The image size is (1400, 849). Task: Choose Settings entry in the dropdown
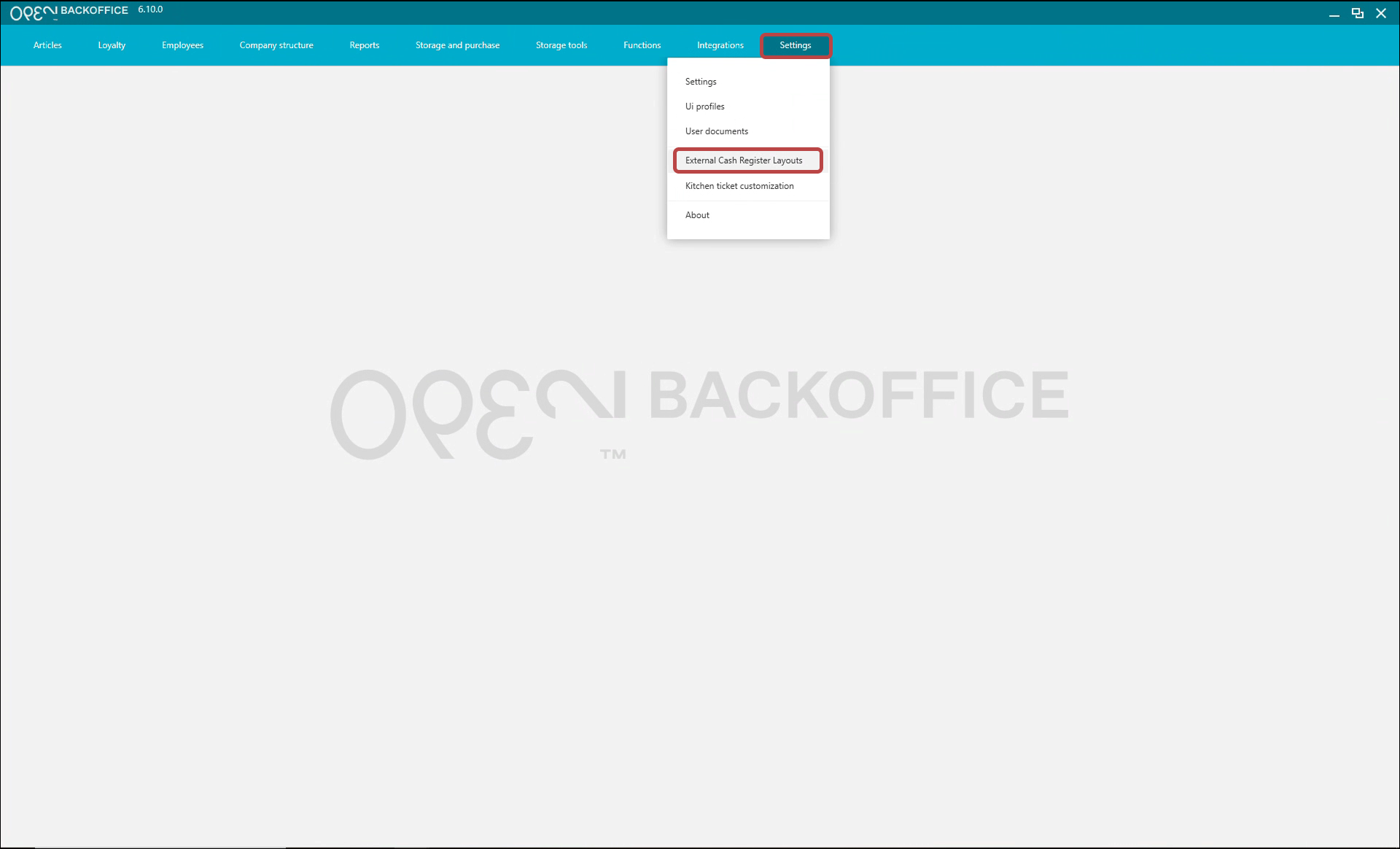(x=748, y=82)
